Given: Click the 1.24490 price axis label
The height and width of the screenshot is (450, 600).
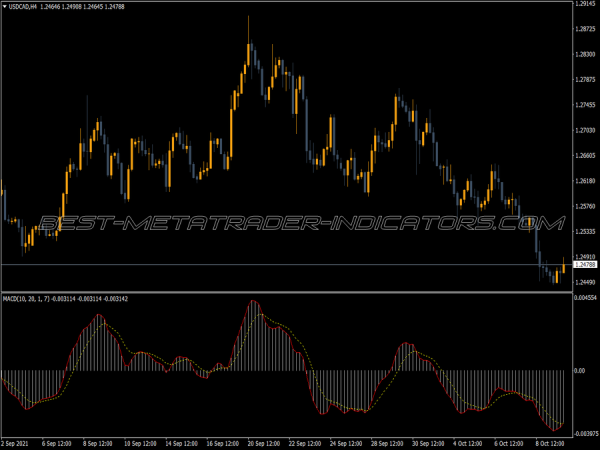Looking at the screenshot, I should coord(585,282).
